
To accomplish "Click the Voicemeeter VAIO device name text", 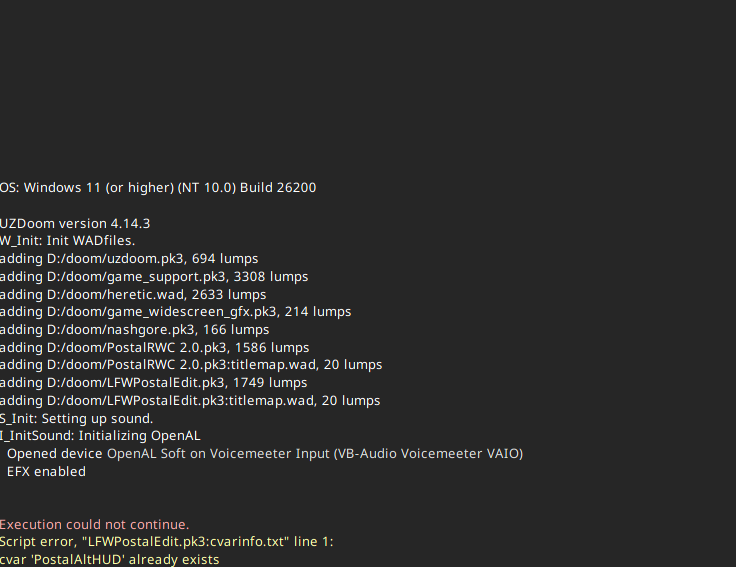I will (x=428, y=454).
